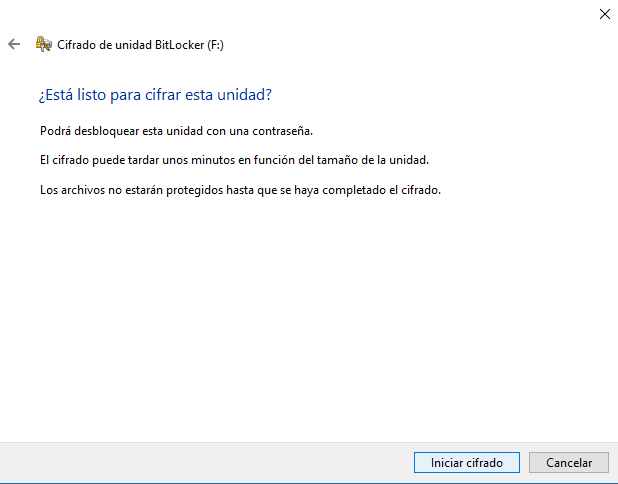Viewport: 618px width, 484px height.
Task: Click the El cifrado puede tardar paragraph
Action: (x=234, y=160)
